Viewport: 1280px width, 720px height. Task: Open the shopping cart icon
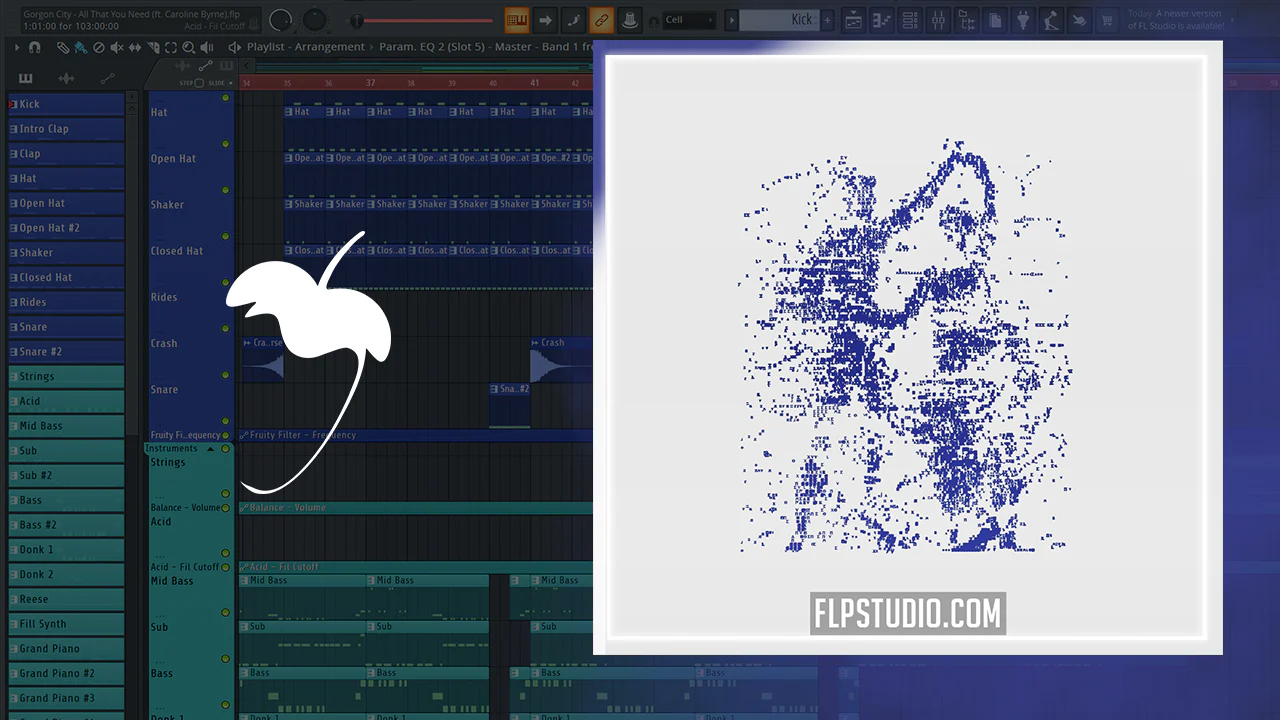pyautogui.click(x=1107, y=19)
